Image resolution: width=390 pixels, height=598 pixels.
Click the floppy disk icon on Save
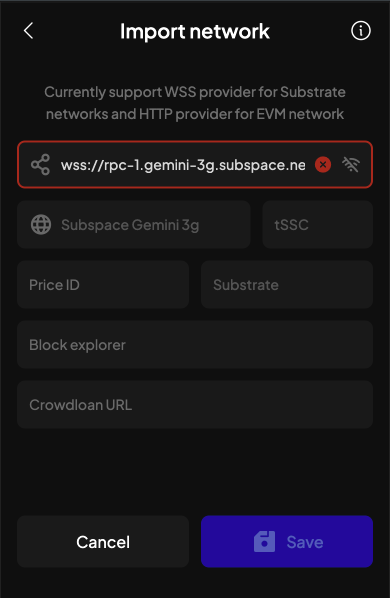point(264,542)
